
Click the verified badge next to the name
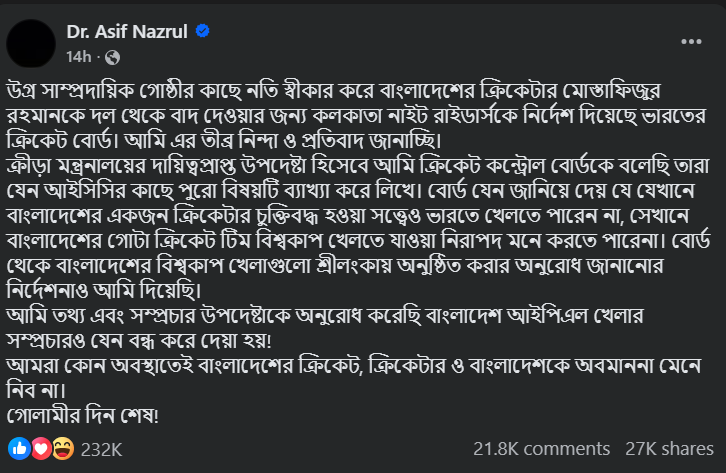[x=203, y=31]
